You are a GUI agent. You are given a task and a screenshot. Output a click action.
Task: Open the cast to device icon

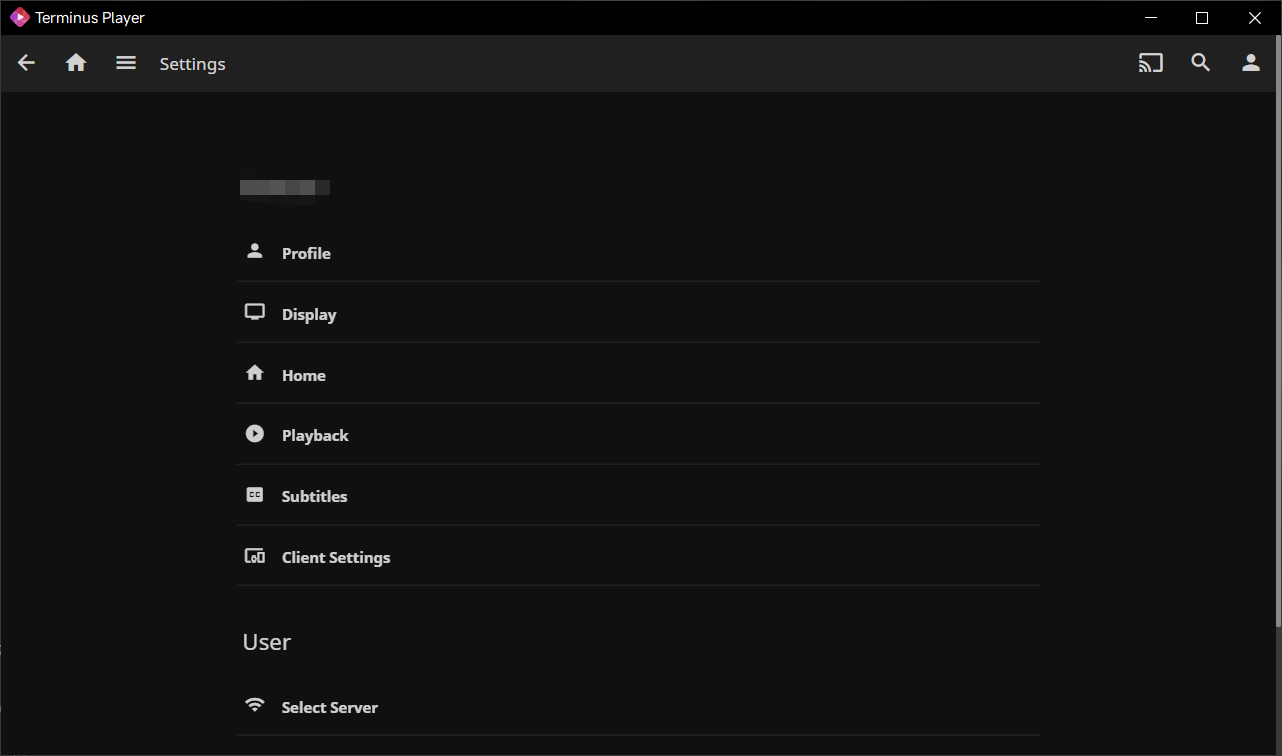pyautogui.click(x=1151, y=63)
